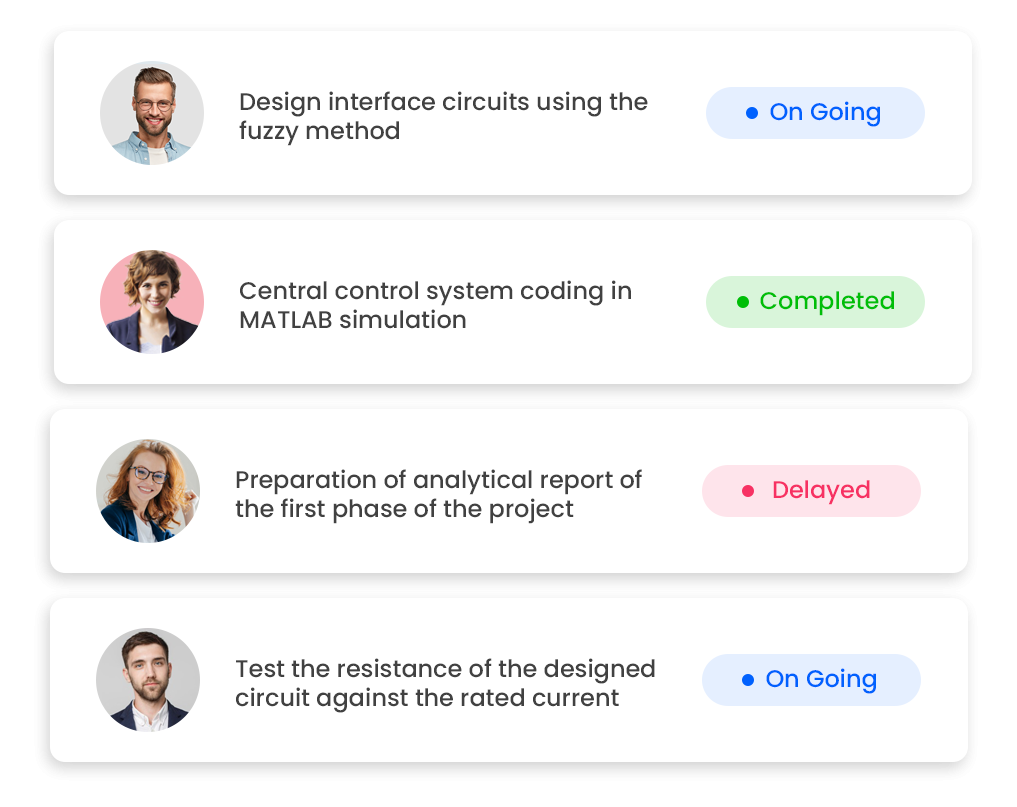Click the On Going badge for the resistance test task
The width and height of the screenshot is (1017, 807).
tap(811, 680)
